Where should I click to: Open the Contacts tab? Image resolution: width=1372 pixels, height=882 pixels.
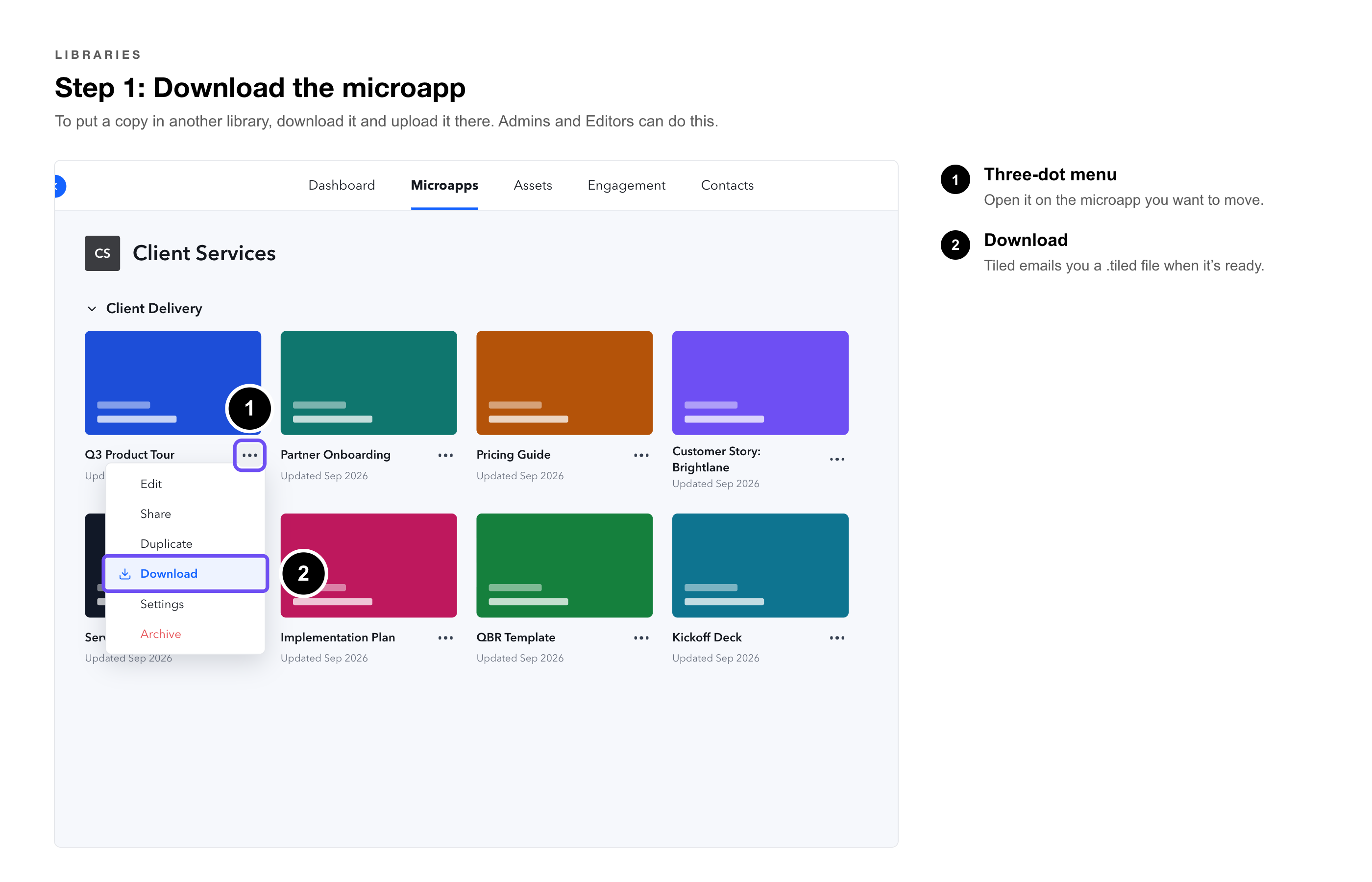727,186
